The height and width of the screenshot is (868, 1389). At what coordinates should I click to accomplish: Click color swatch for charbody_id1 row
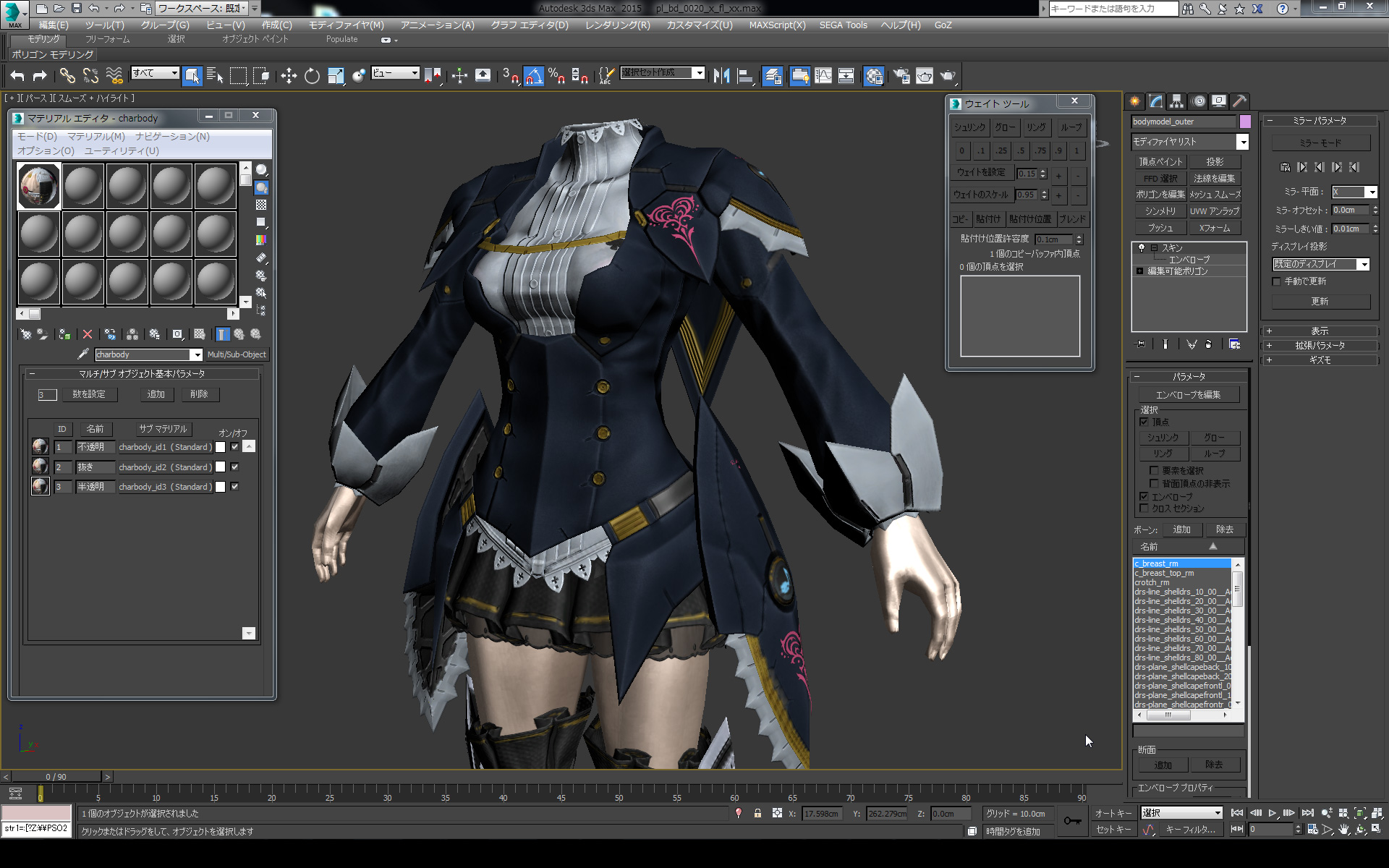[221, 447]
